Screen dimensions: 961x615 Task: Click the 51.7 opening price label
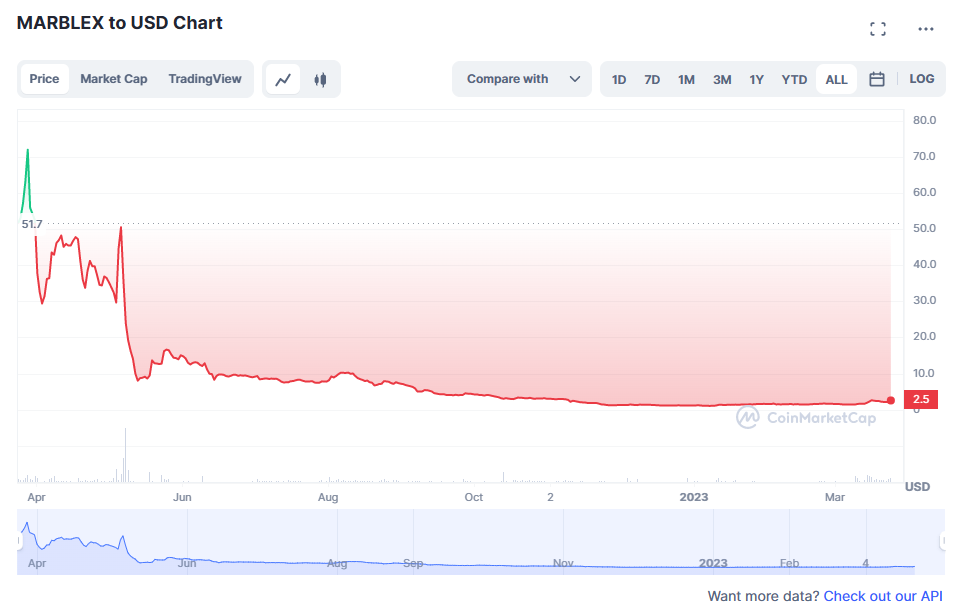(x=32, y=224)
